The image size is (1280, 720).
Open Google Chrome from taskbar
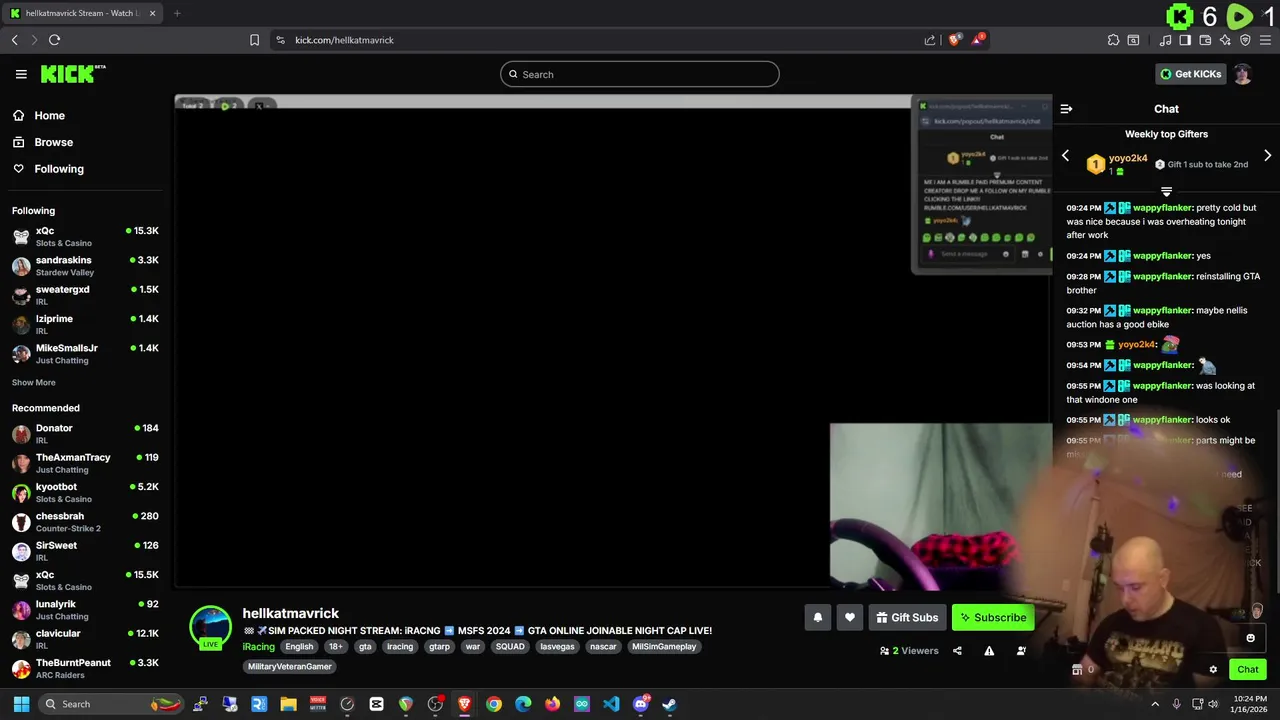tap(494, 704)
